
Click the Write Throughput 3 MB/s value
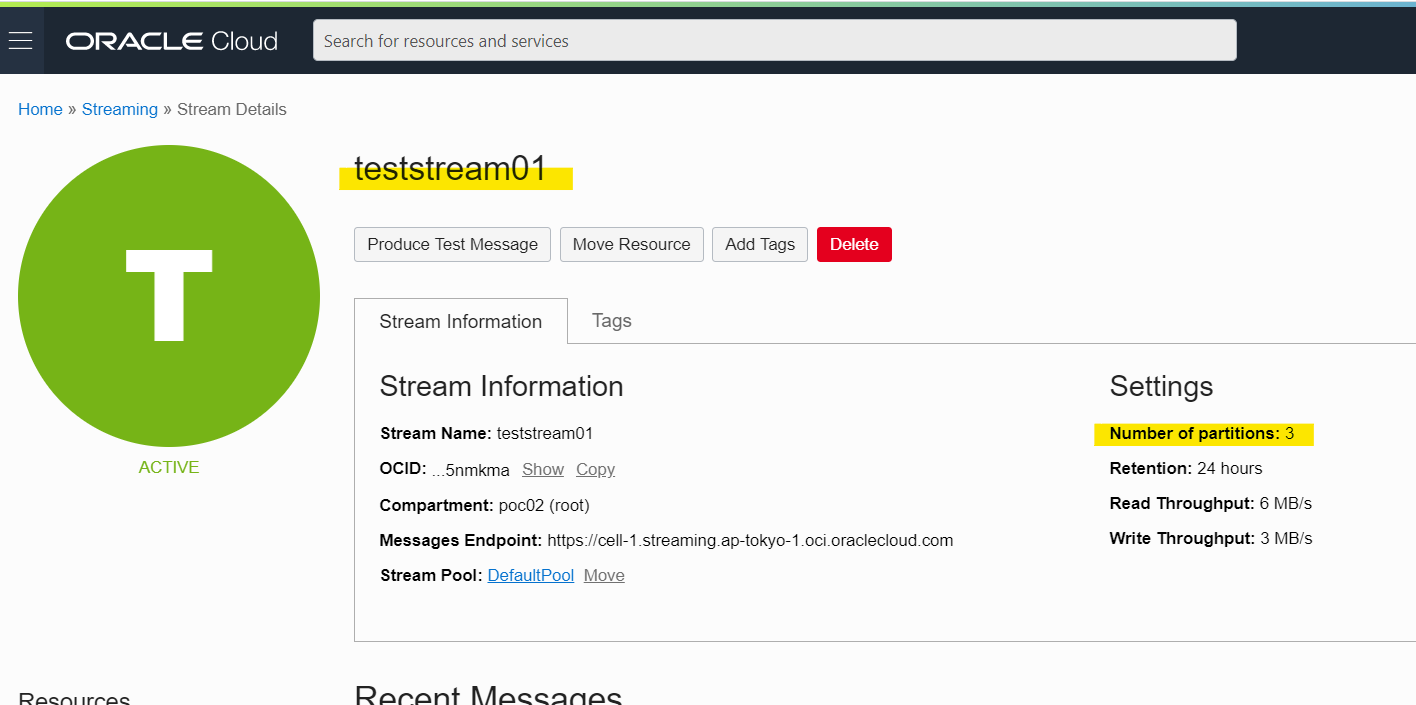(1286, 538)
